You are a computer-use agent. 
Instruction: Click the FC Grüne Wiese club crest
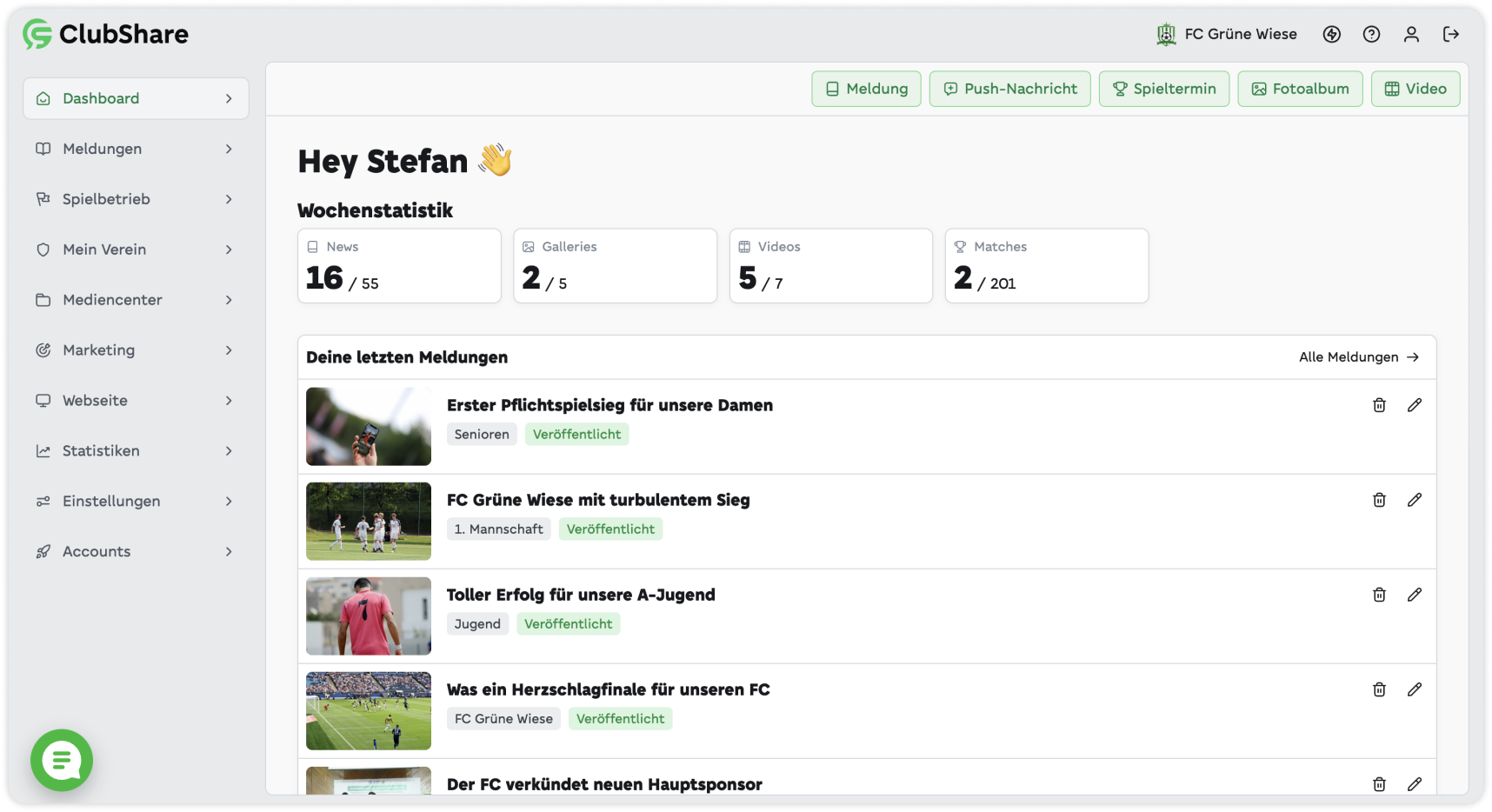[x=1166, y=34]
